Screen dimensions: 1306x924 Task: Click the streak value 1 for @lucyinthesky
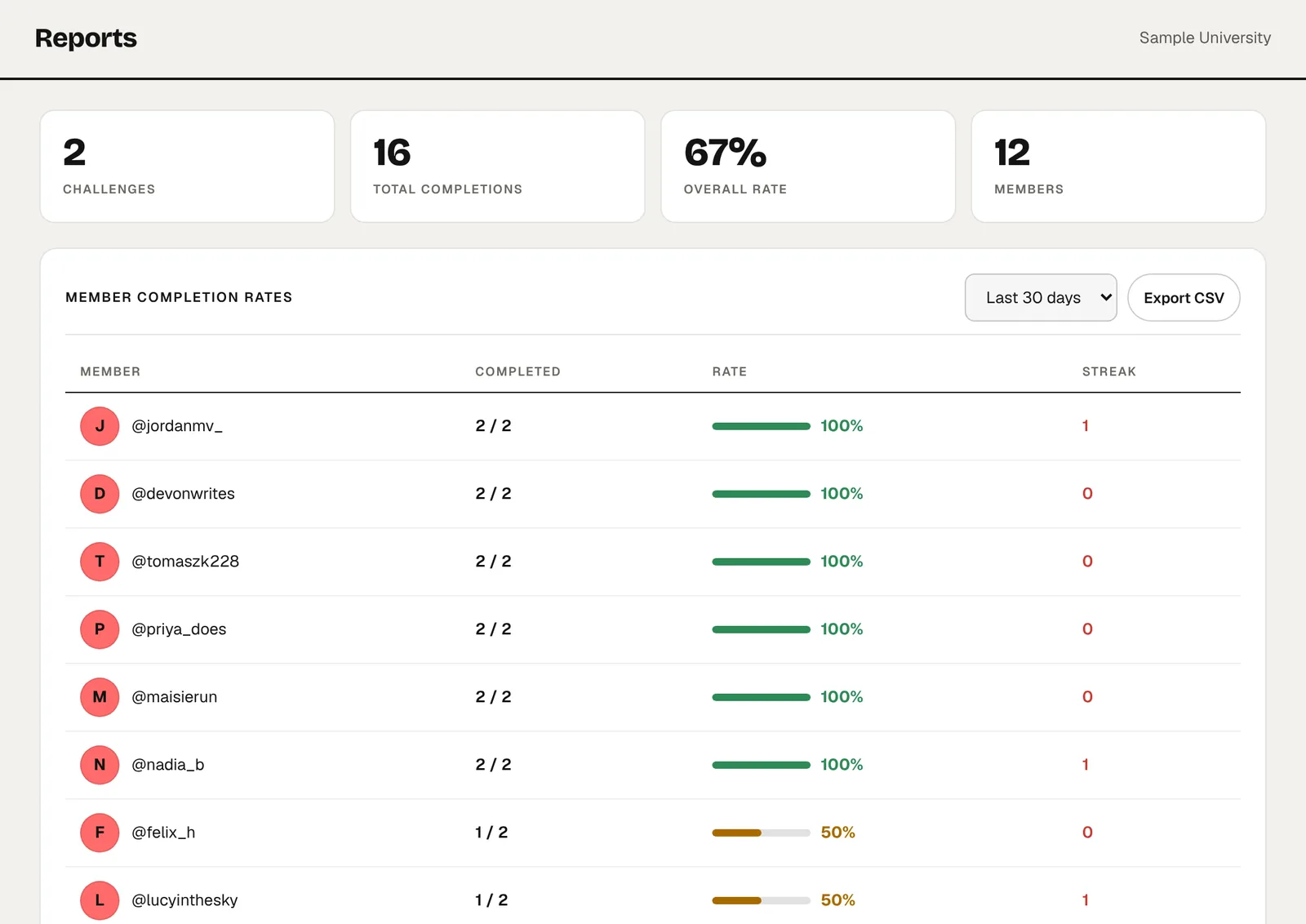click(x=1086, y=900)
